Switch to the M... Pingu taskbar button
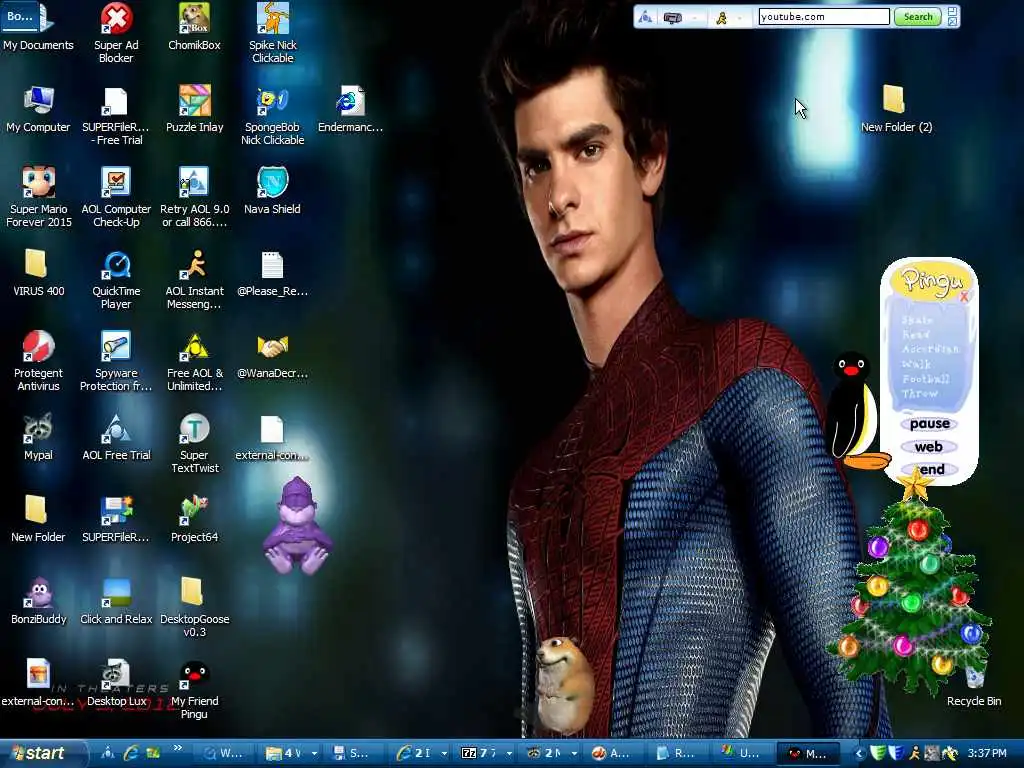This screenshot has width=1024, height=768. click(x=808, y=754)
